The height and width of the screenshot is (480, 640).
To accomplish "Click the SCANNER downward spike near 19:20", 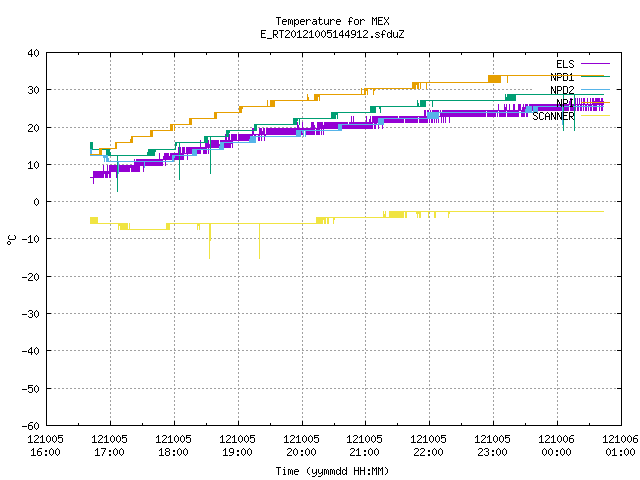I will click(x=259, y=241).
